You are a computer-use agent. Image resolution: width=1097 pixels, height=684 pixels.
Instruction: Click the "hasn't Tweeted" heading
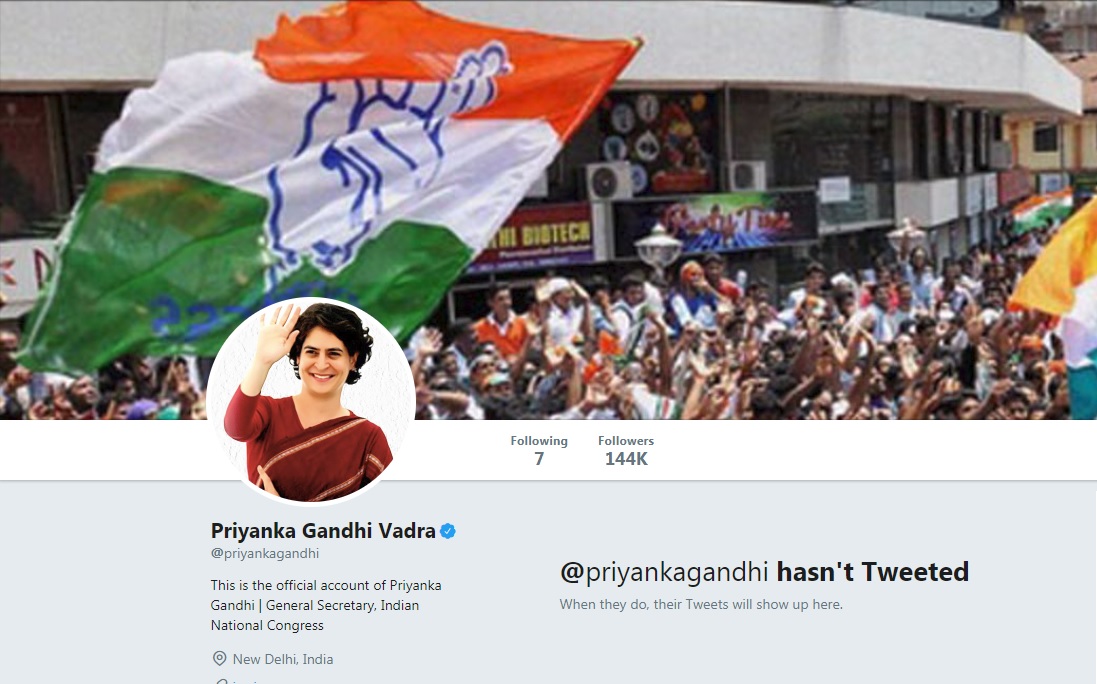pos(872,572)
